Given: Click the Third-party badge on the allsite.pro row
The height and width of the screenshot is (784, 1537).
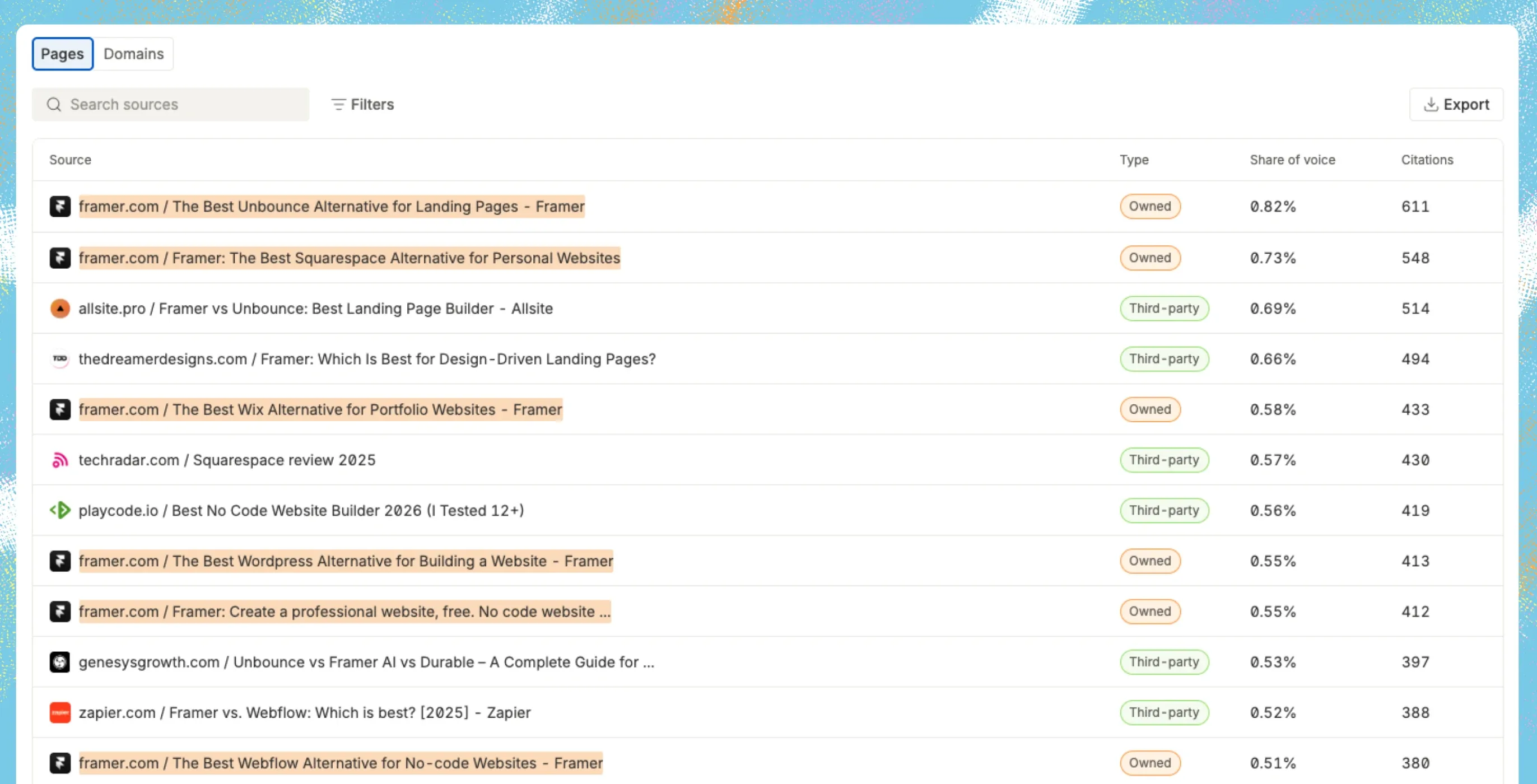Looking at the screenshot, I should pos(1164,309).
